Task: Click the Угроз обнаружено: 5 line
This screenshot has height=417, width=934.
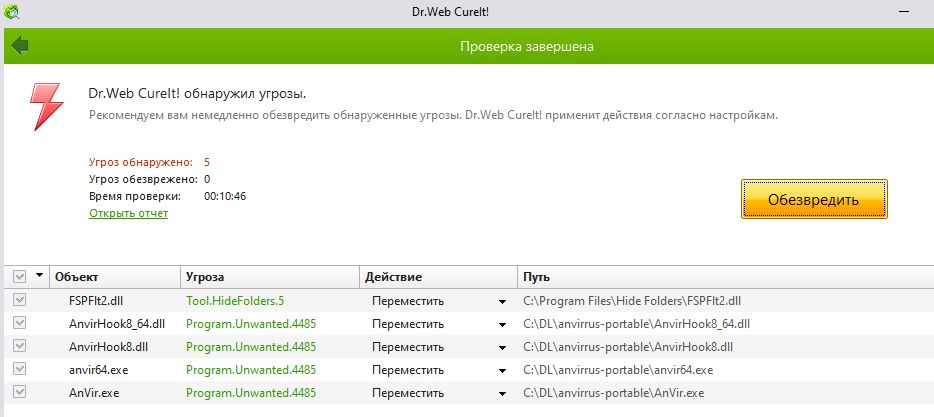Action: [149, 162]
